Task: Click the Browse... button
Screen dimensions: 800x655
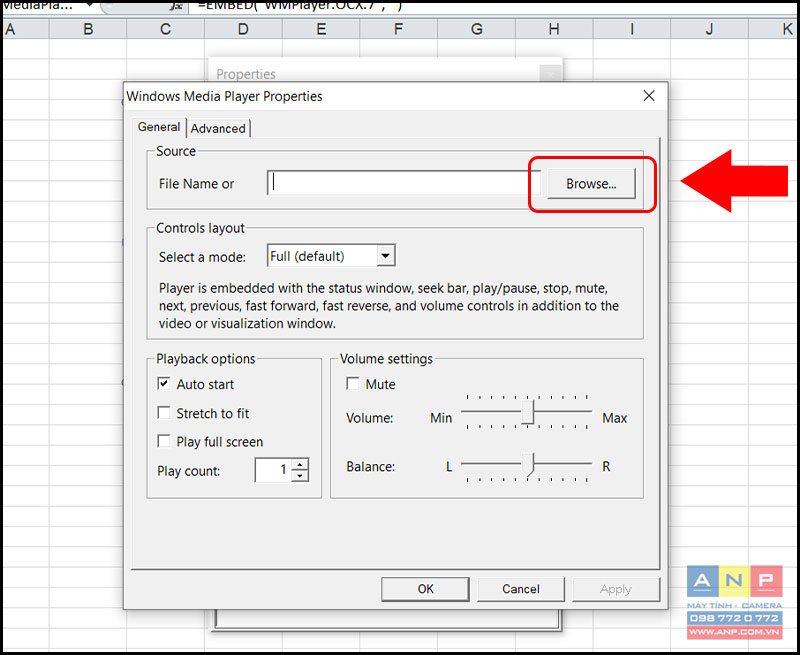Action: [x=591, y=184]
